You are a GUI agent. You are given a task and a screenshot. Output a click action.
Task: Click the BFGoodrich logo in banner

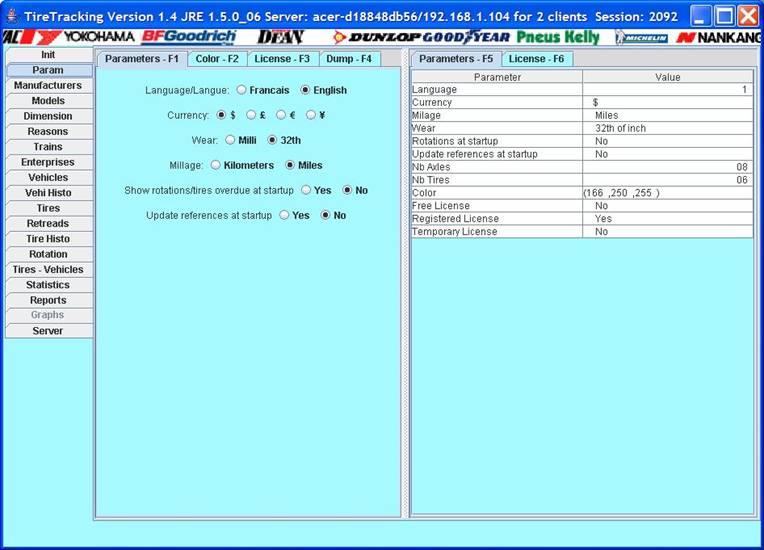[x=188, y=37]
